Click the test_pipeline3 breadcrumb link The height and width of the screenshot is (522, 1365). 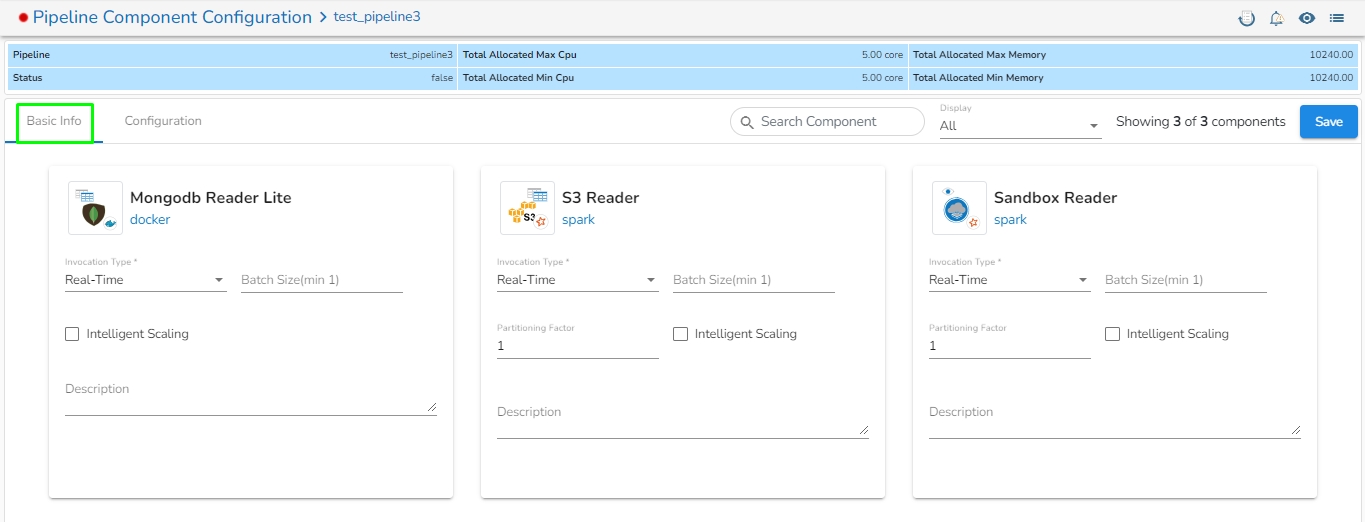pos(376,17)
